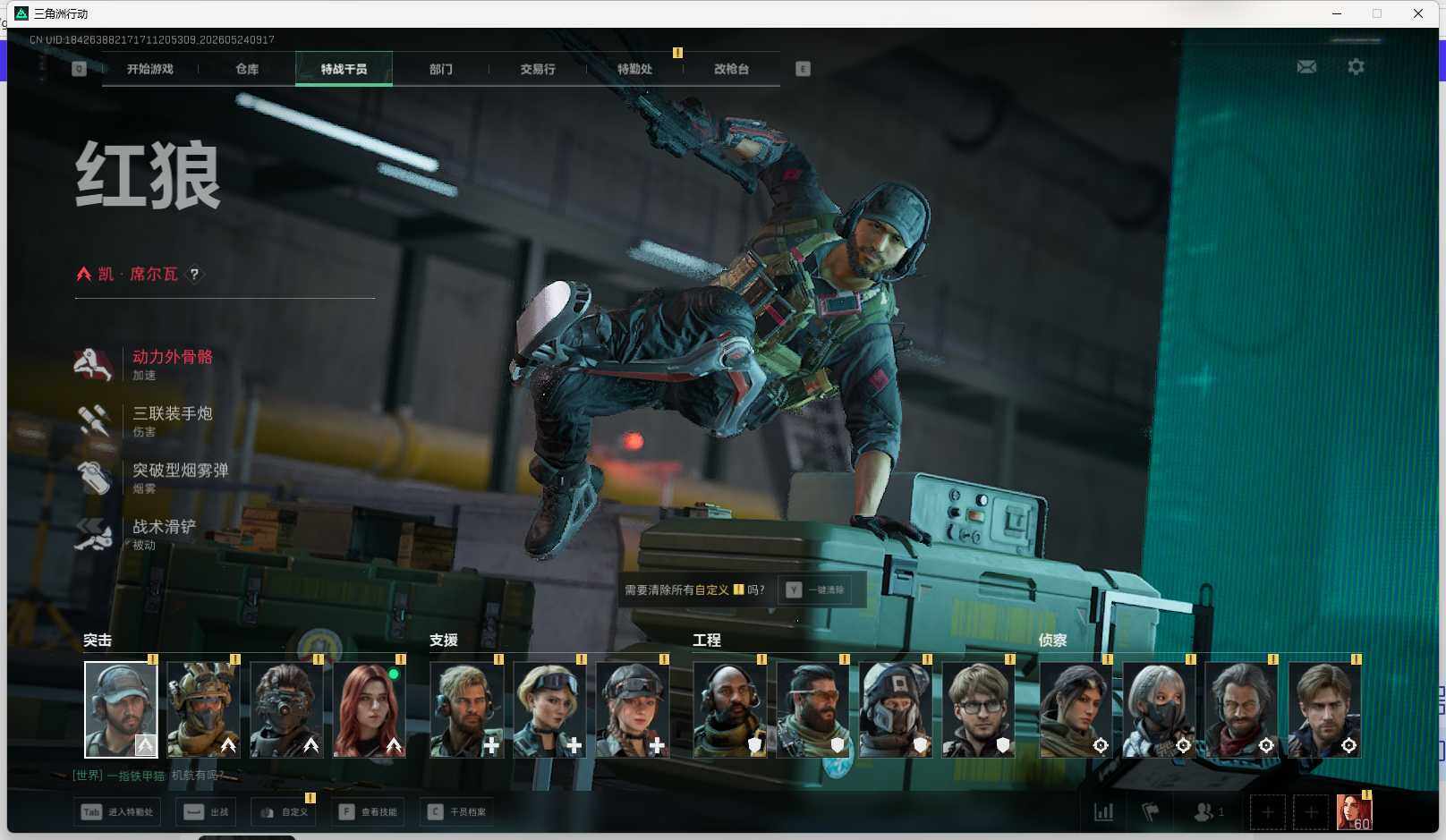
Task: Select the dark-haired woman operator in 侦察
Action: [x=1076, y=709]
